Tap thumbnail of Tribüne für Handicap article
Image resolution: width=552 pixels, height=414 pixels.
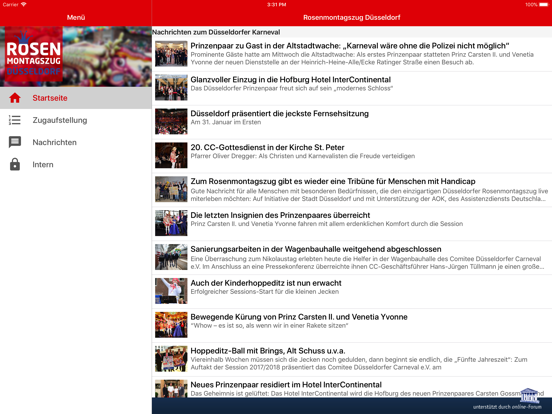(x=171, y=189)
